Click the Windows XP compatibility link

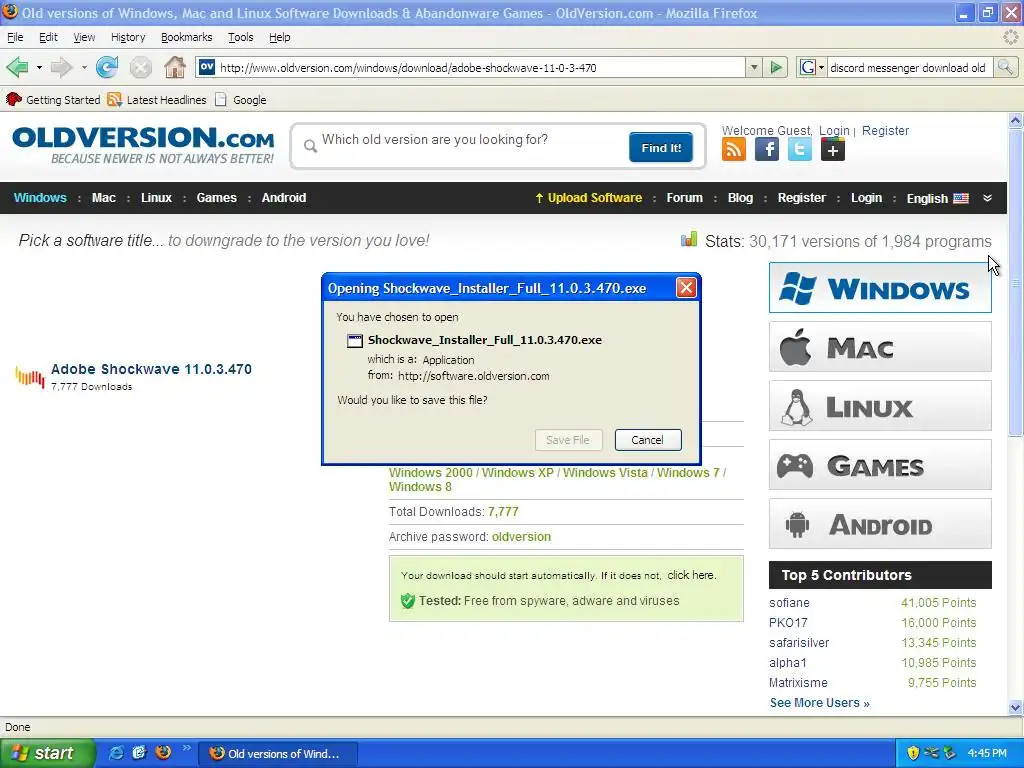(x=518, y=473)
